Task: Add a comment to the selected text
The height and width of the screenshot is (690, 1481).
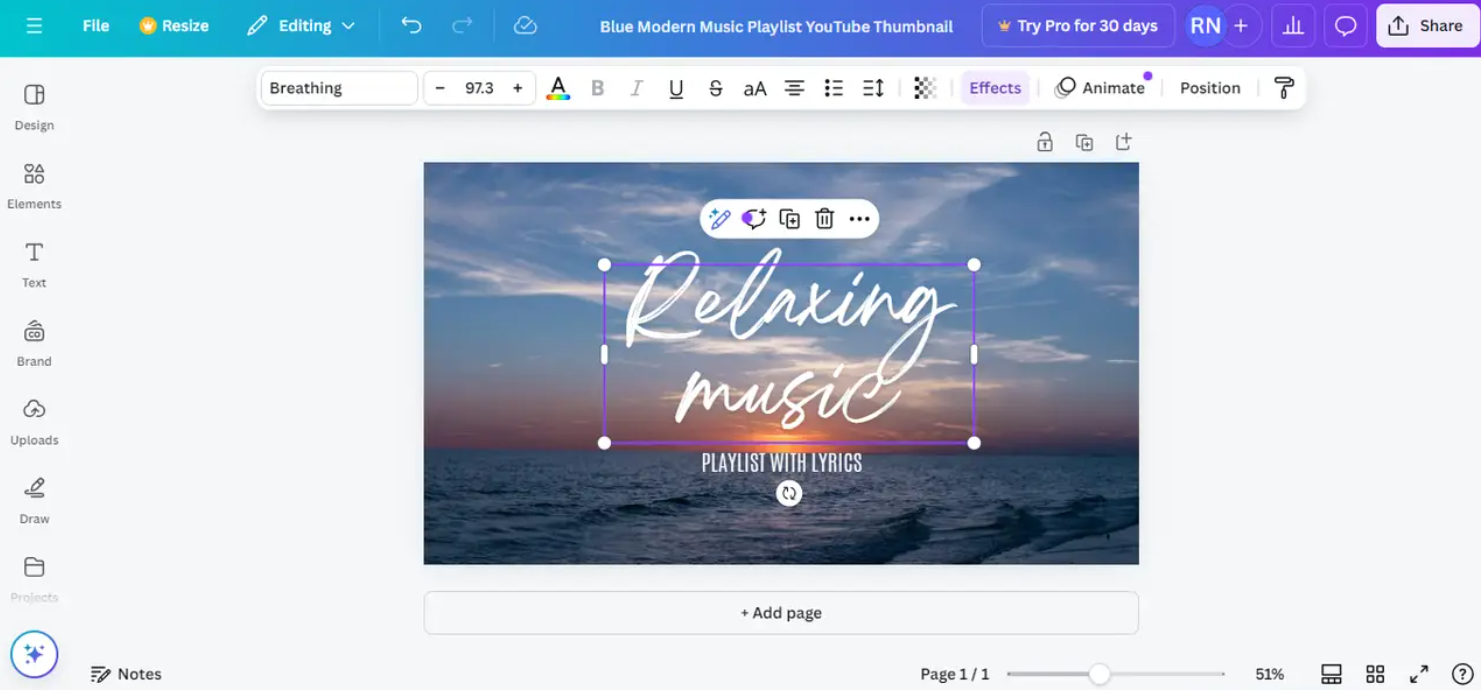Action: [x=754, y=219]
